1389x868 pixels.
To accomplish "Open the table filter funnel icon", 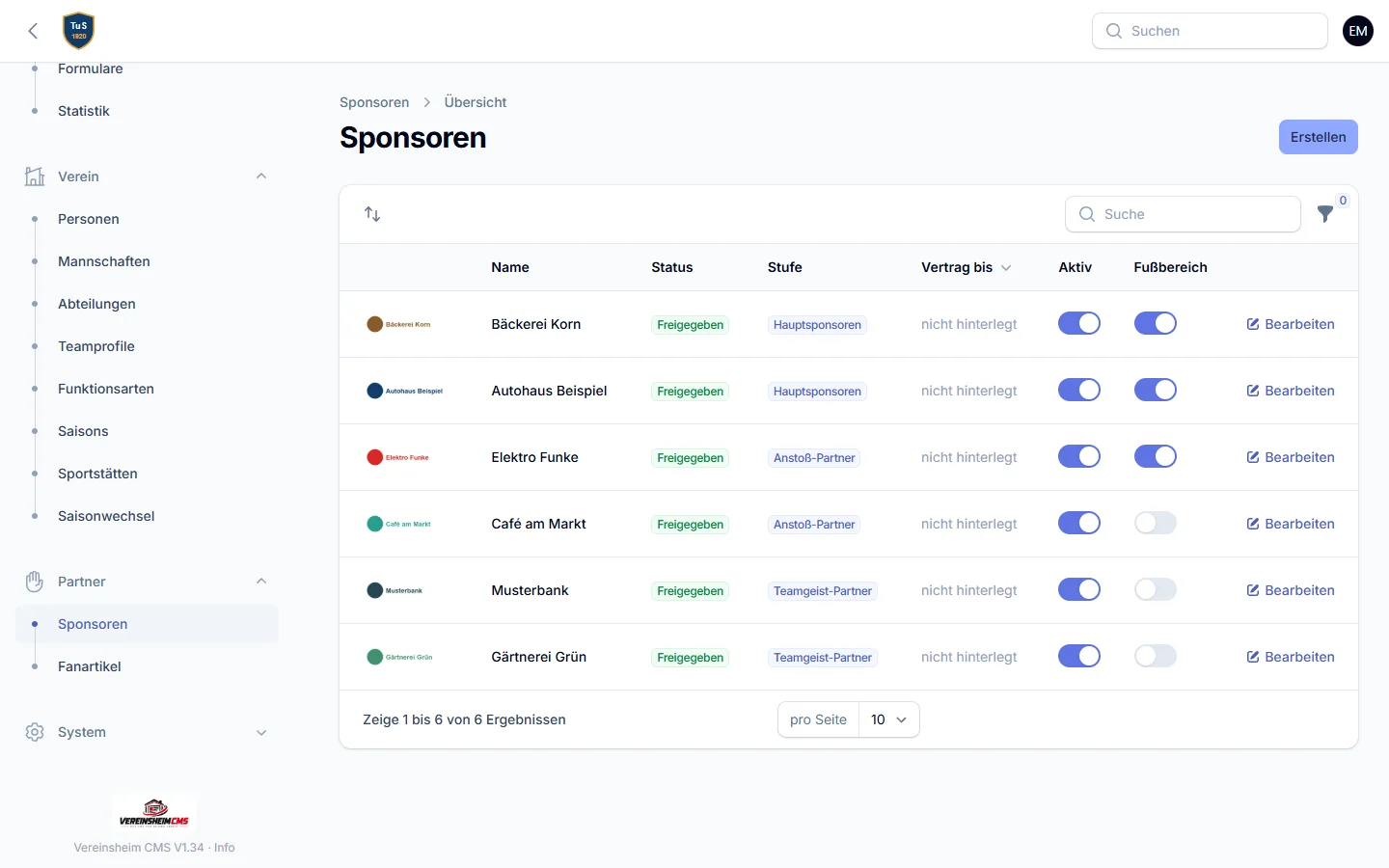I will (x=1325, y=214).
